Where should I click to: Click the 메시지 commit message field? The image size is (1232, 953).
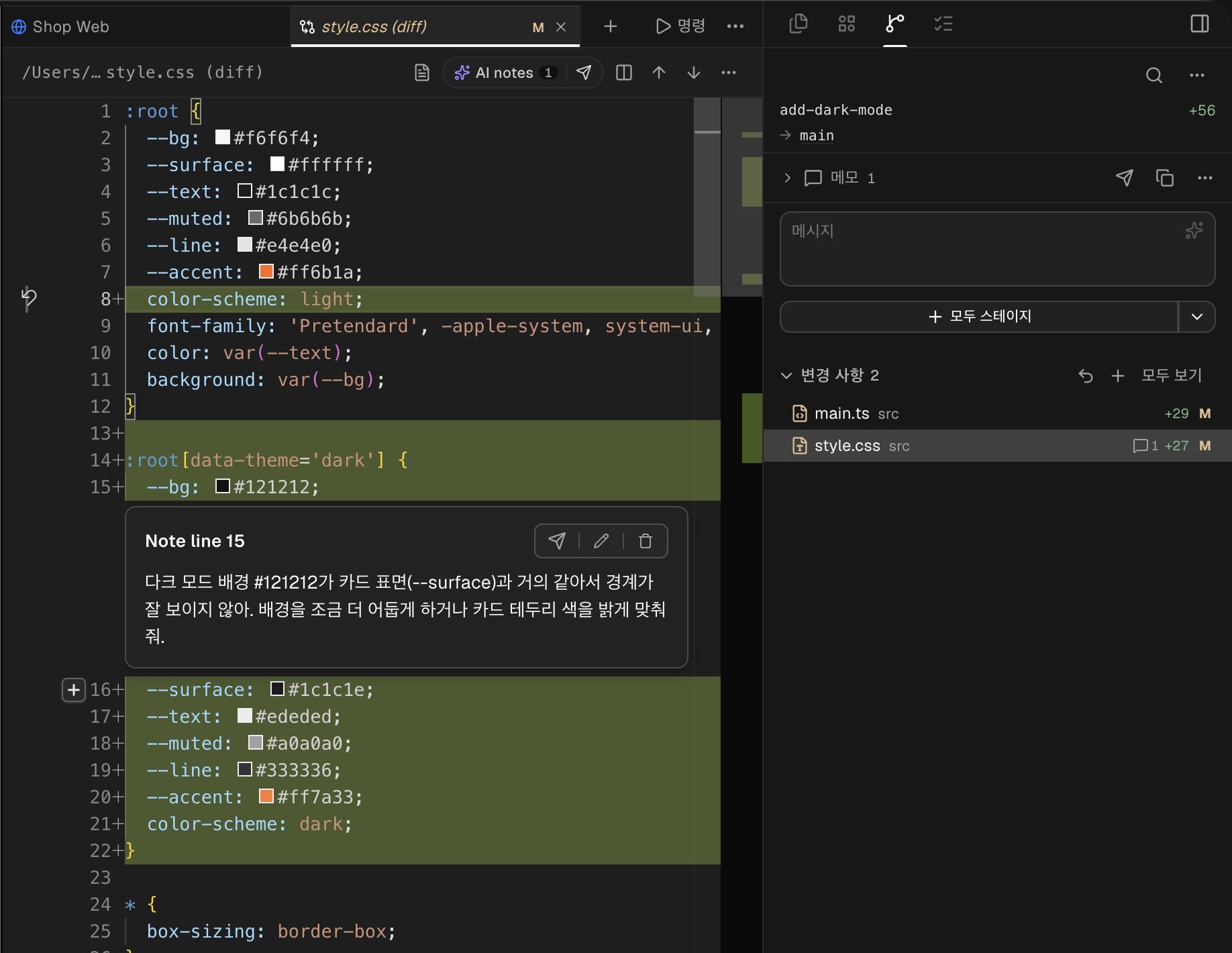coord(997,249)
